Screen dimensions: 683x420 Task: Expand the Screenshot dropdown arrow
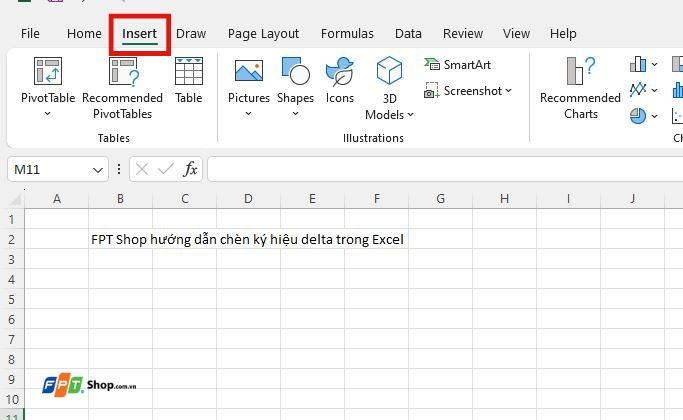point(508,91)
